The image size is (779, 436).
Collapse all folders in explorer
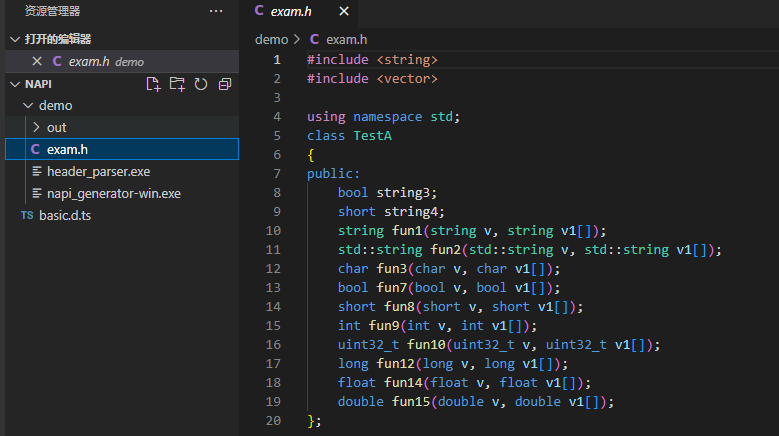point(225,84)
